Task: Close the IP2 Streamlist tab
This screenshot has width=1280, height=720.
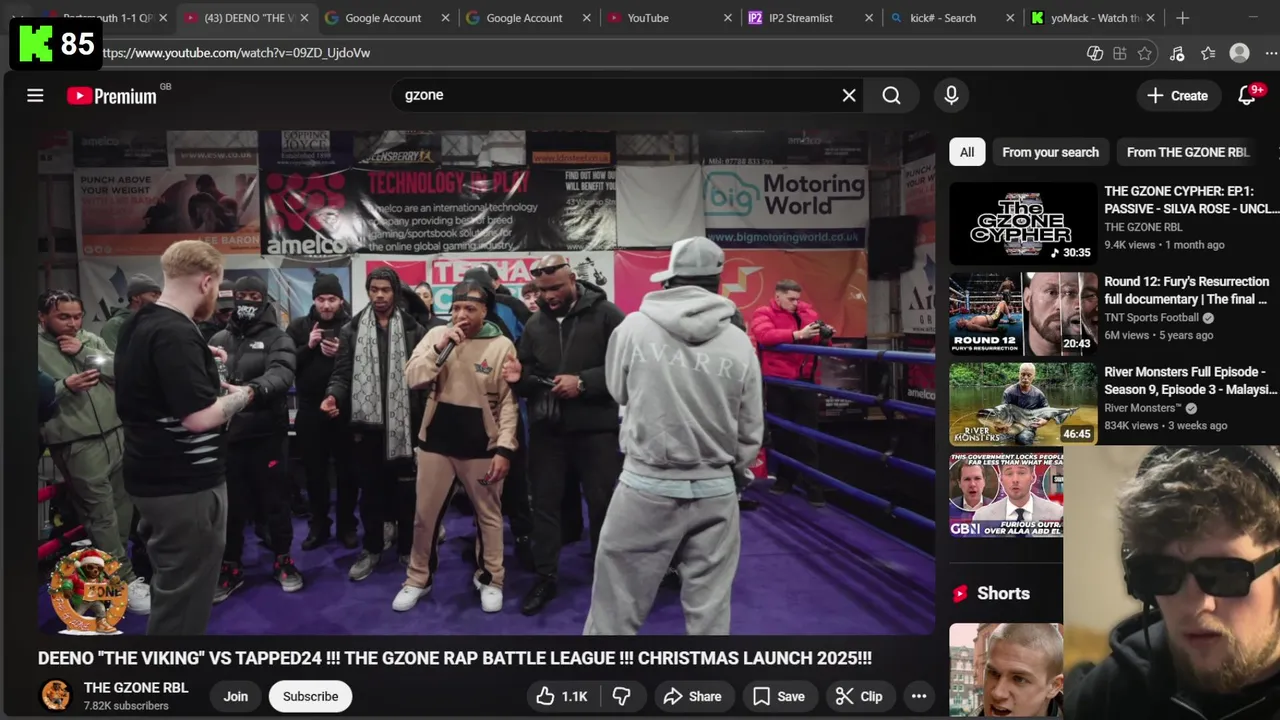Action: [869, 18]
